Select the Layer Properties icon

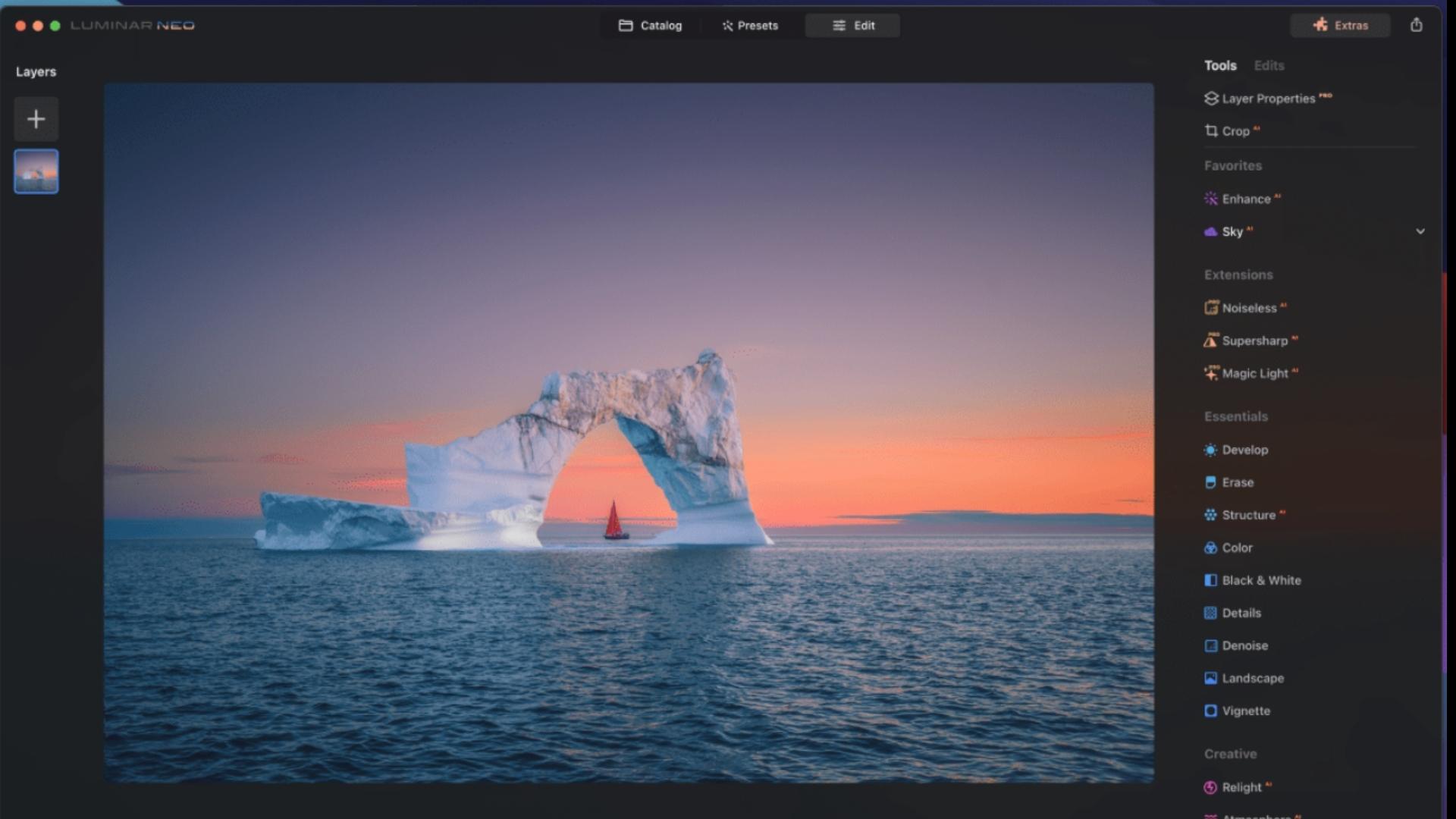(1210, 98)
